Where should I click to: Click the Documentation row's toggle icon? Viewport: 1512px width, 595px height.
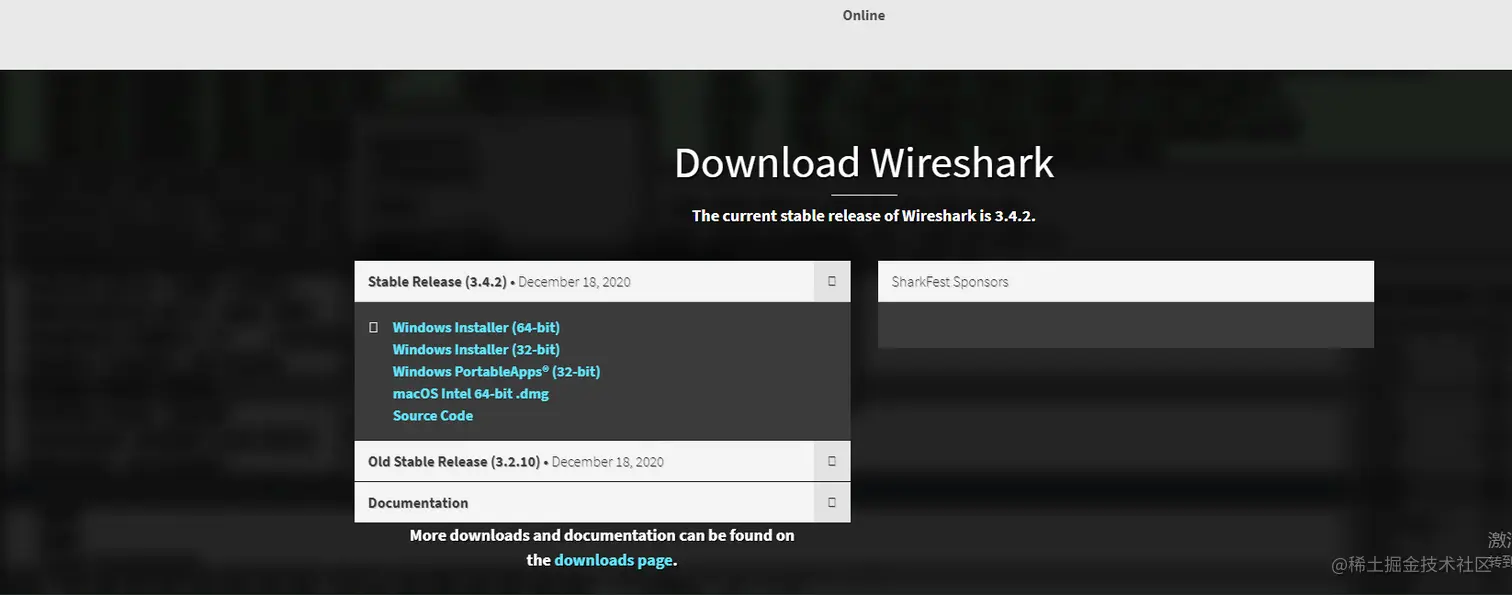point(832,502)
